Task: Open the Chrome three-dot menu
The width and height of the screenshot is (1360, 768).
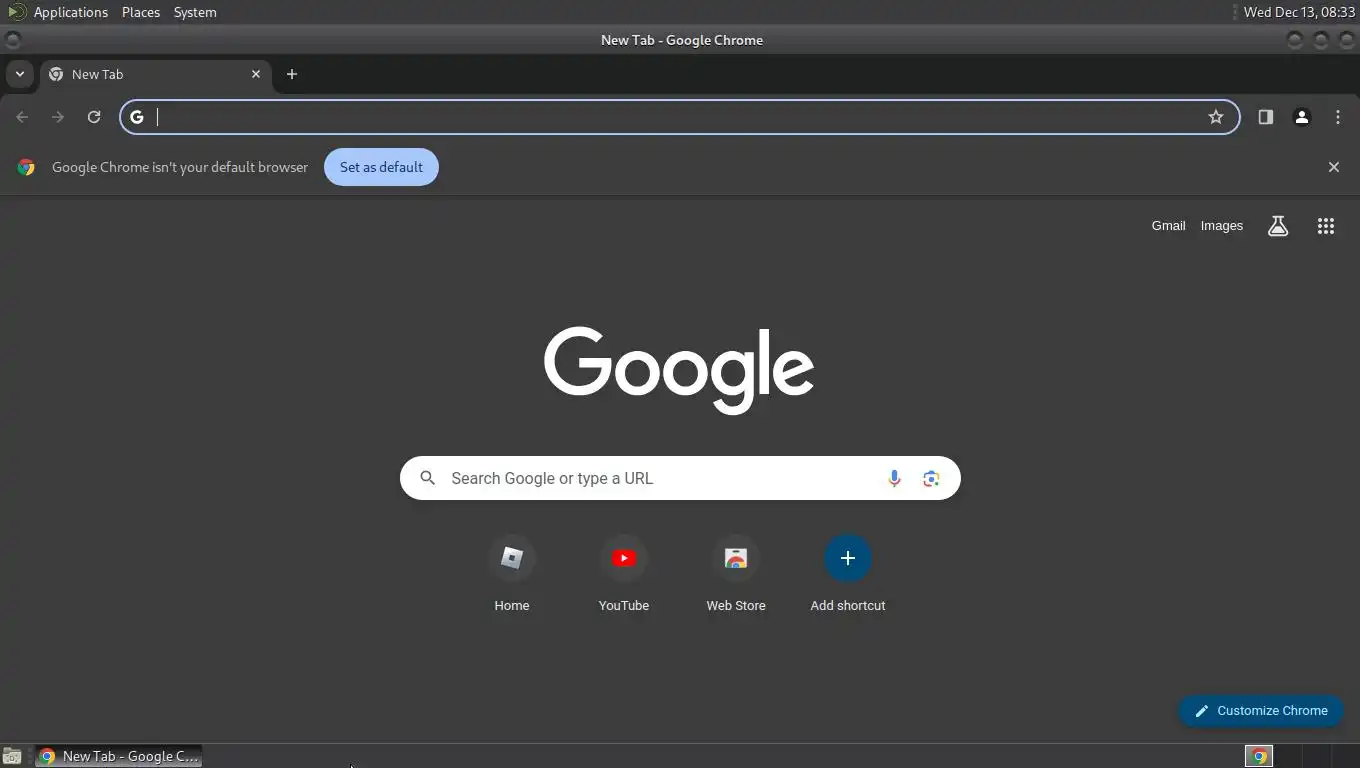Action: click(1338, 117)
